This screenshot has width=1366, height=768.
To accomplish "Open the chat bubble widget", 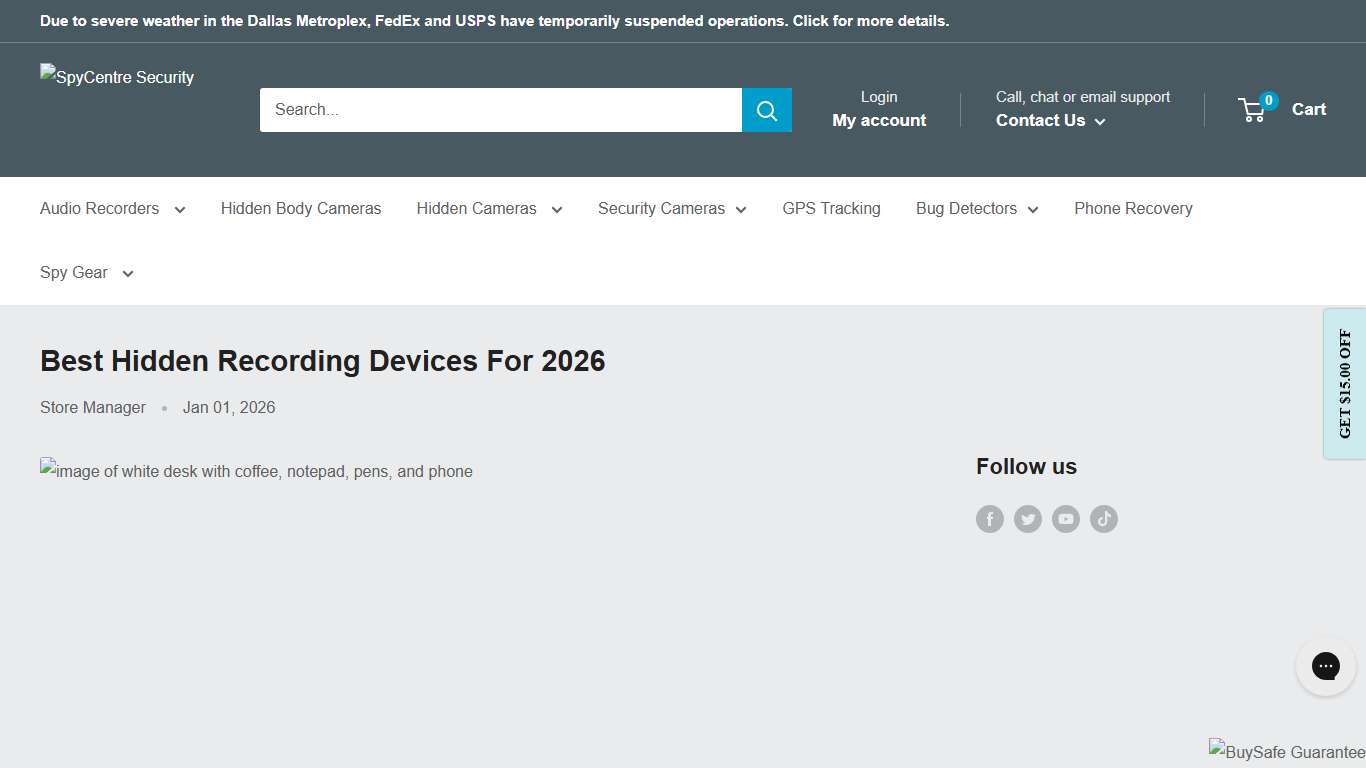I will pos(1325,665).
